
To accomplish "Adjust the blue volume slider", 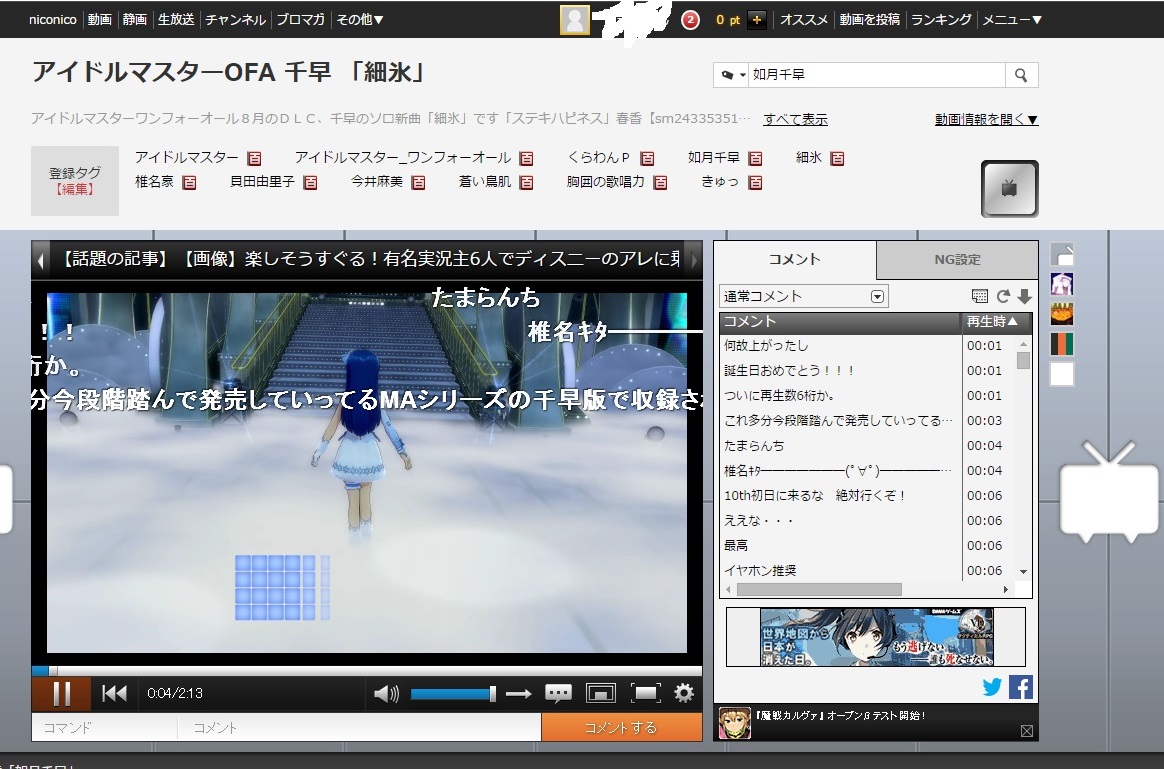I will click(453, 694).
